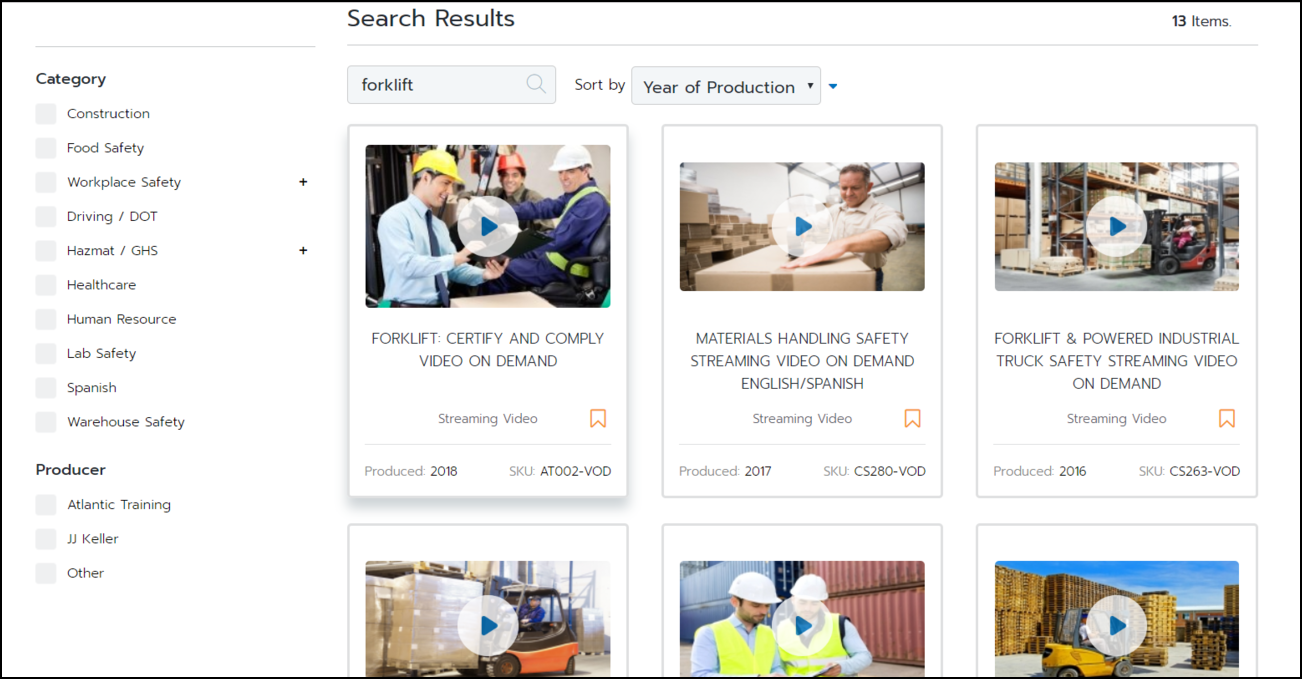Click the Producer section heading
The width and height of the screenshot is (1302, 679).
click(71, 470)
